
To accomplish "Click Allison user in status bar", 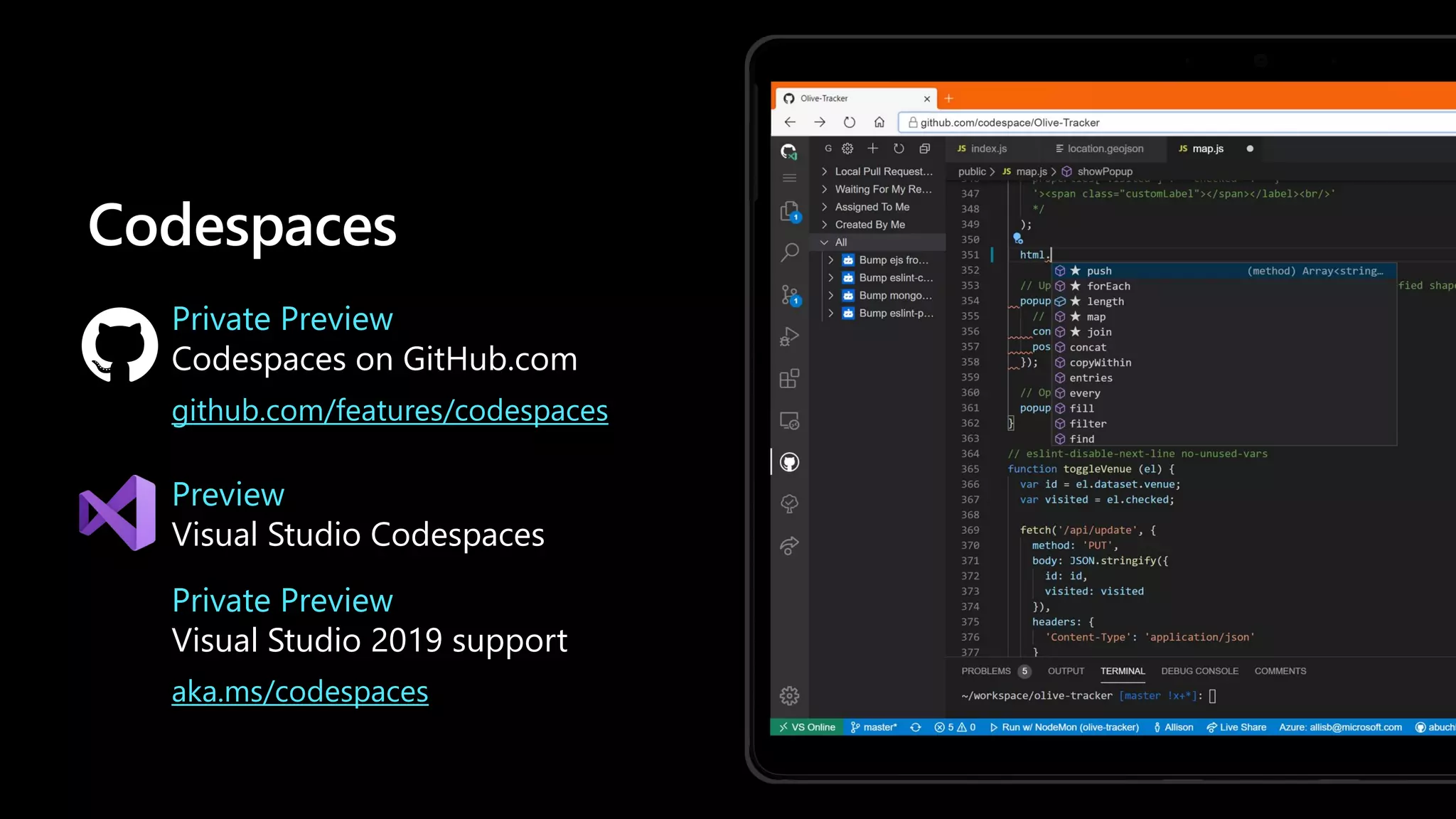I will point(1173,727).
